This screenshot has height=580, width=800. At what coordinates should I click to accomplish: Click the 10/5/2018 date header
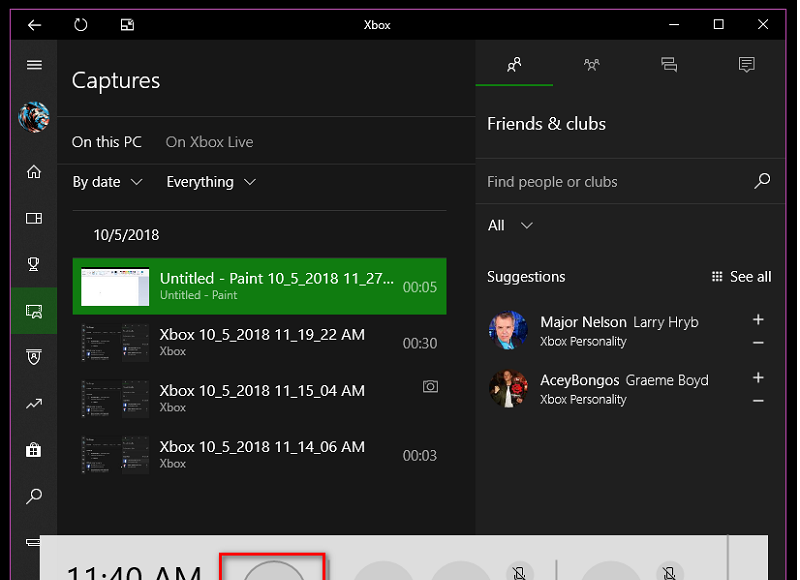pyautogui.click(x=126, y=235)
